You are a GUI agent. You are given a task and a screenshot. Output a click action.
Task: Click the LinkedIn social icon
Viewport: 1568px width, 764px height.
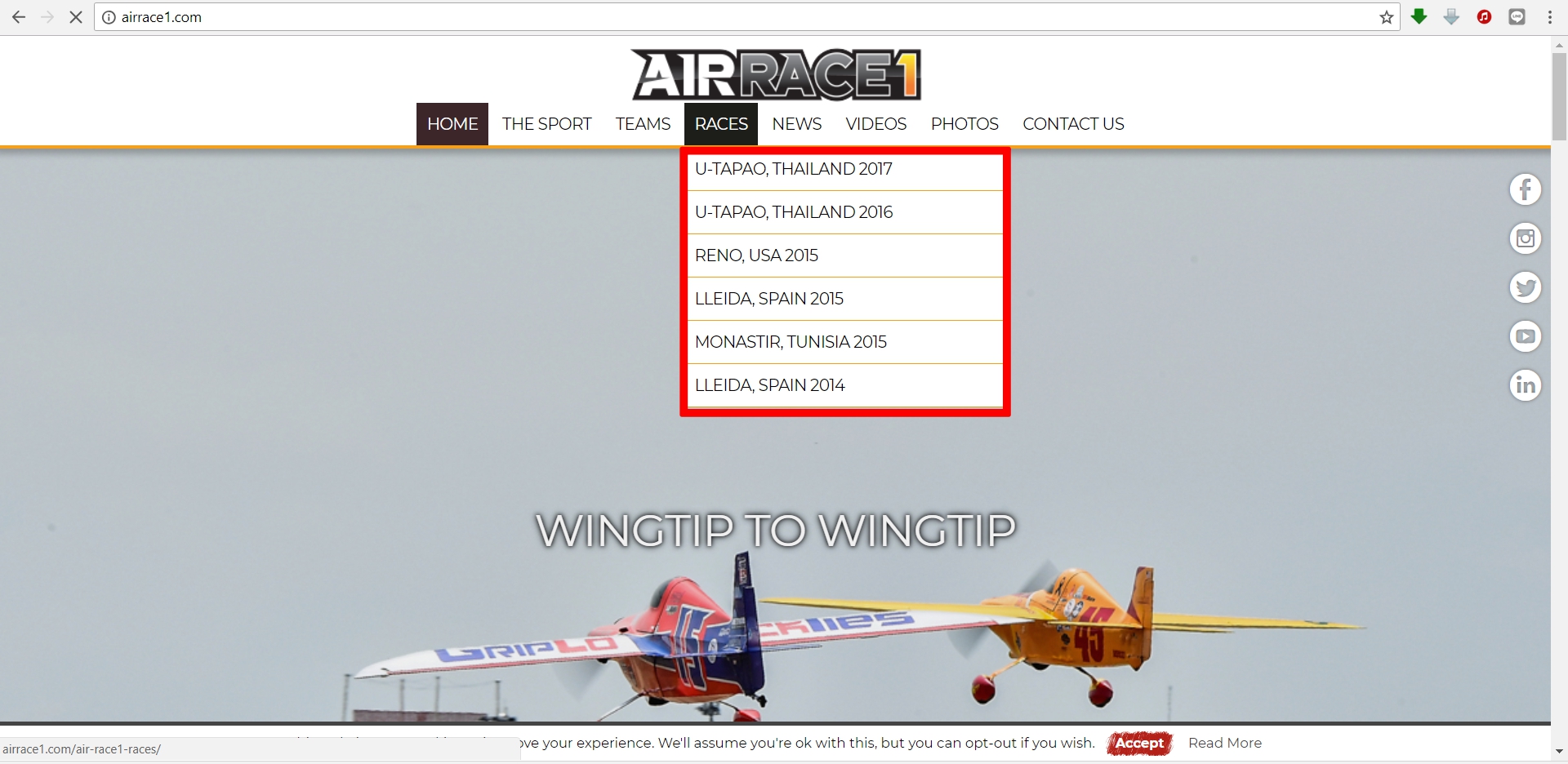point(1525,385)
